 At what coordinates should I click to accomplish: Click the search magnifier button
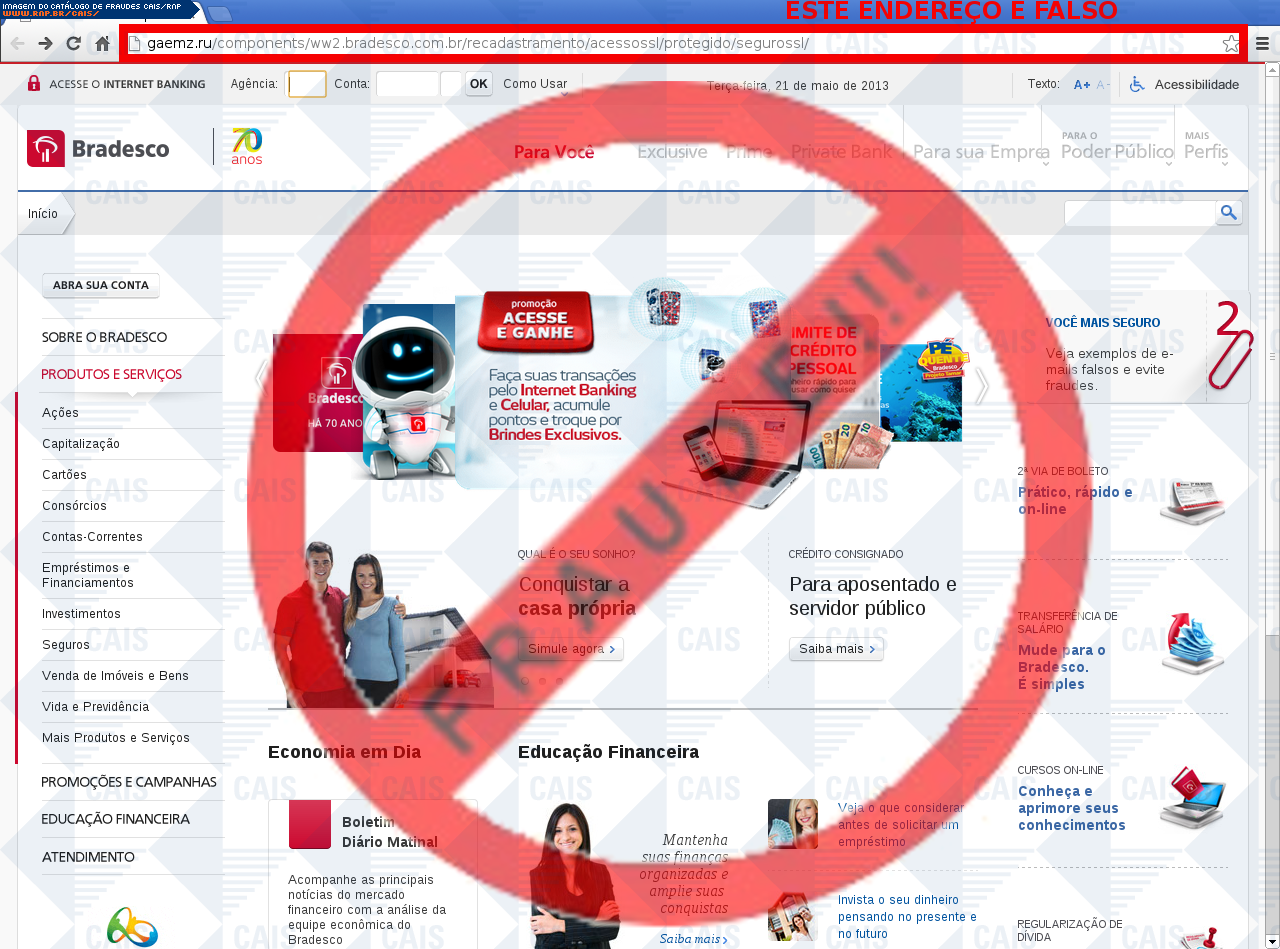[1229, 212]
